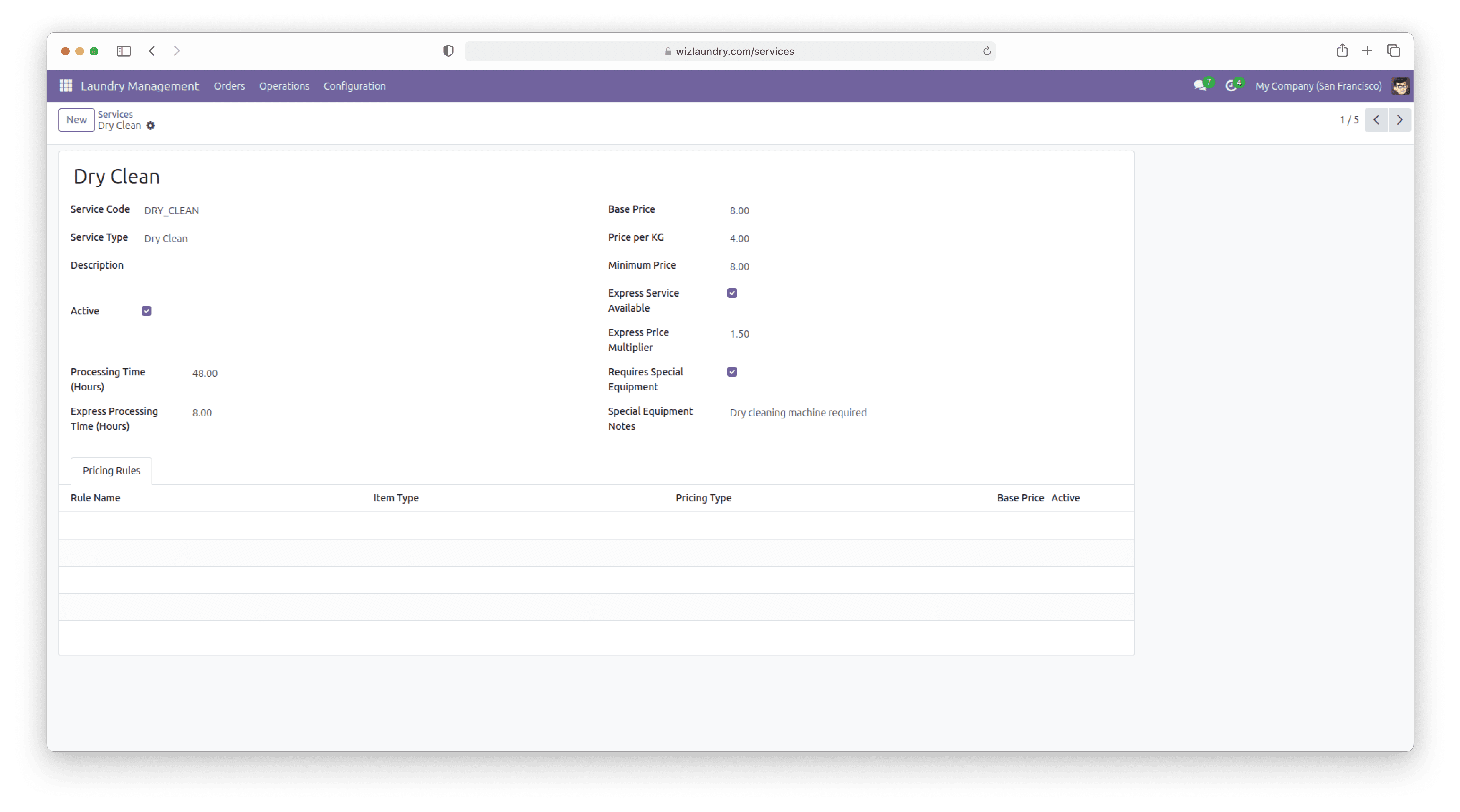
Task: Click the privacy shield icon
Action: 448,51
